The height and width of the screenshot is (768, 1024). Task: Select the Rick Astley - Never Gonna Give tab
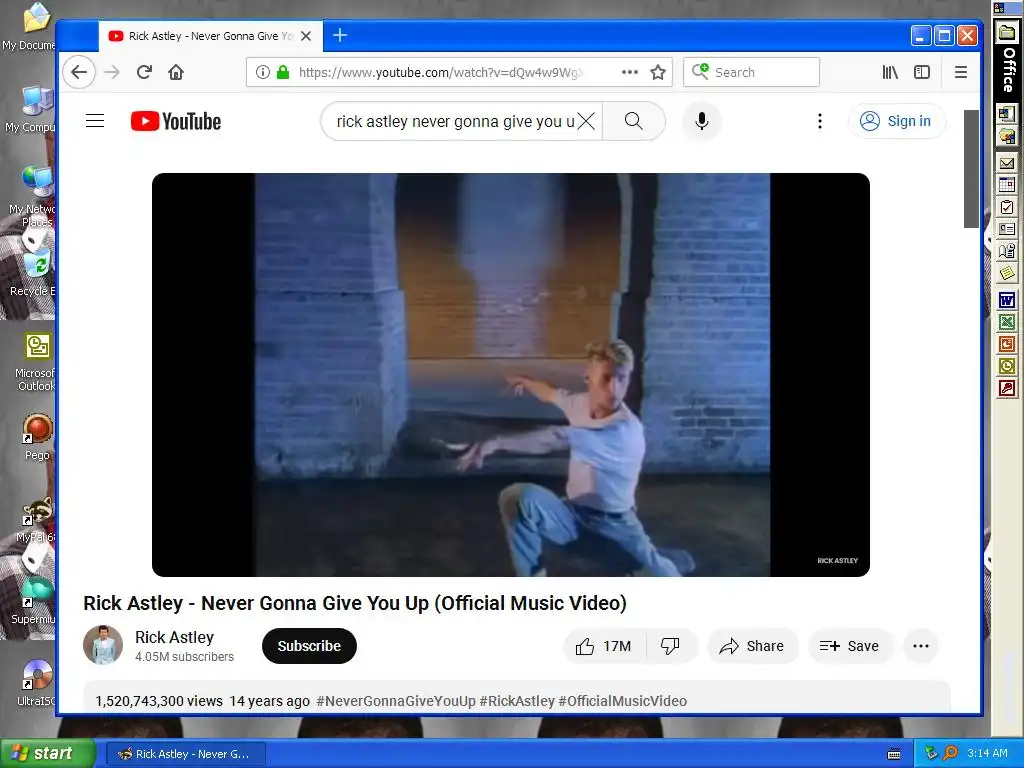click(210, 36)
